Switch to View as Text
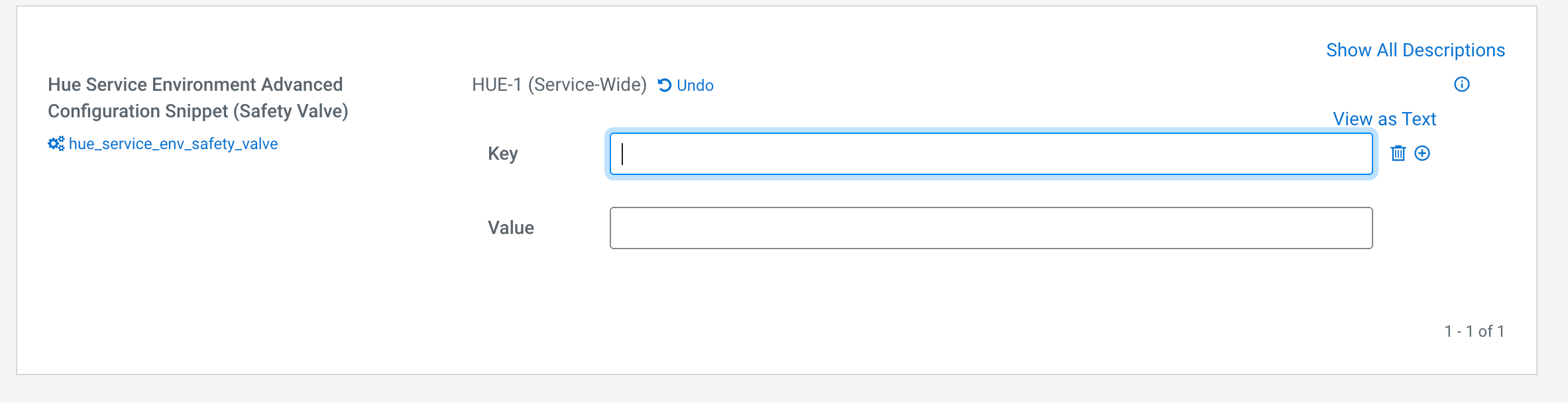The width and height of the screenshot is (1568, 403). click(x=1384, y=119)
